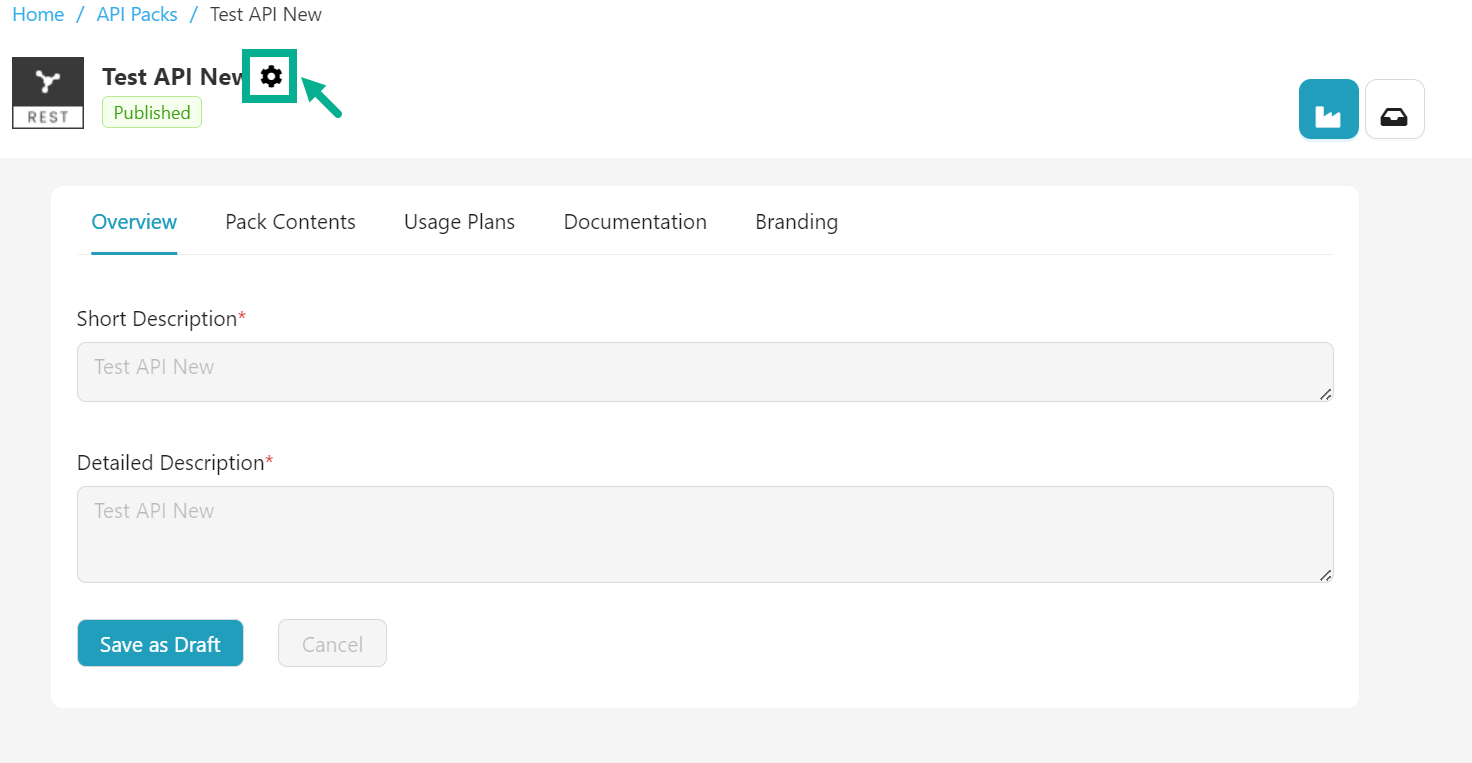Go to Home via breadcrumb
1472x763 pixels.
38,15
